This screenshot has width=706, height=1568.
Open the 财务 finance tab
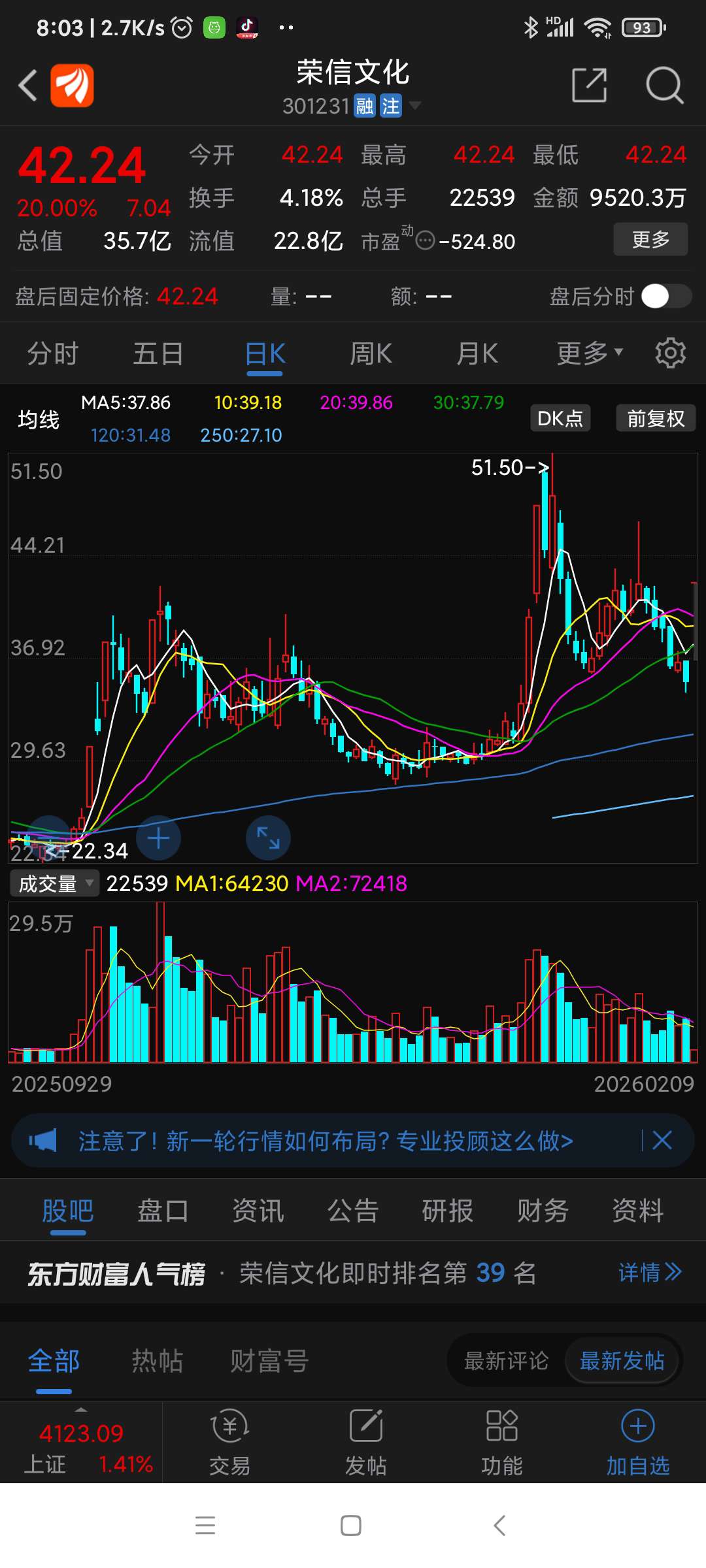click(x=543, y=1211)
